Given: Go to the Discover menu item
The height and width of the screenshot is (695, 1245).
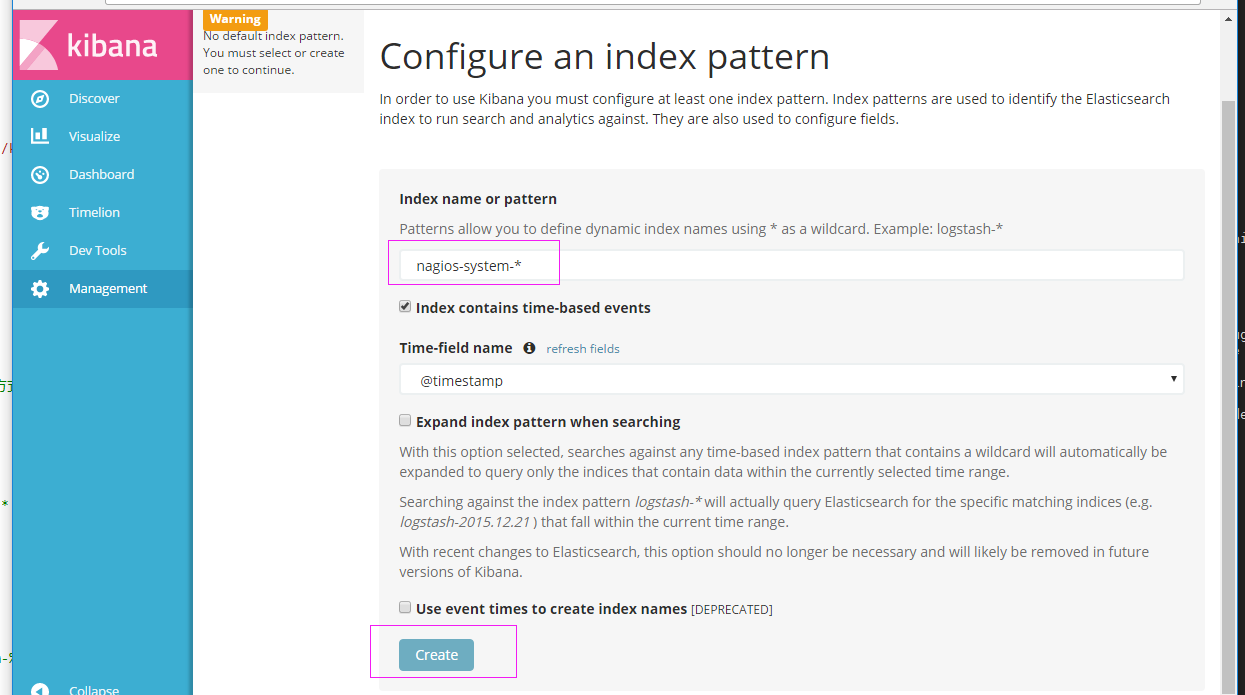Looking at the screenshot, I should pos(94,99).
